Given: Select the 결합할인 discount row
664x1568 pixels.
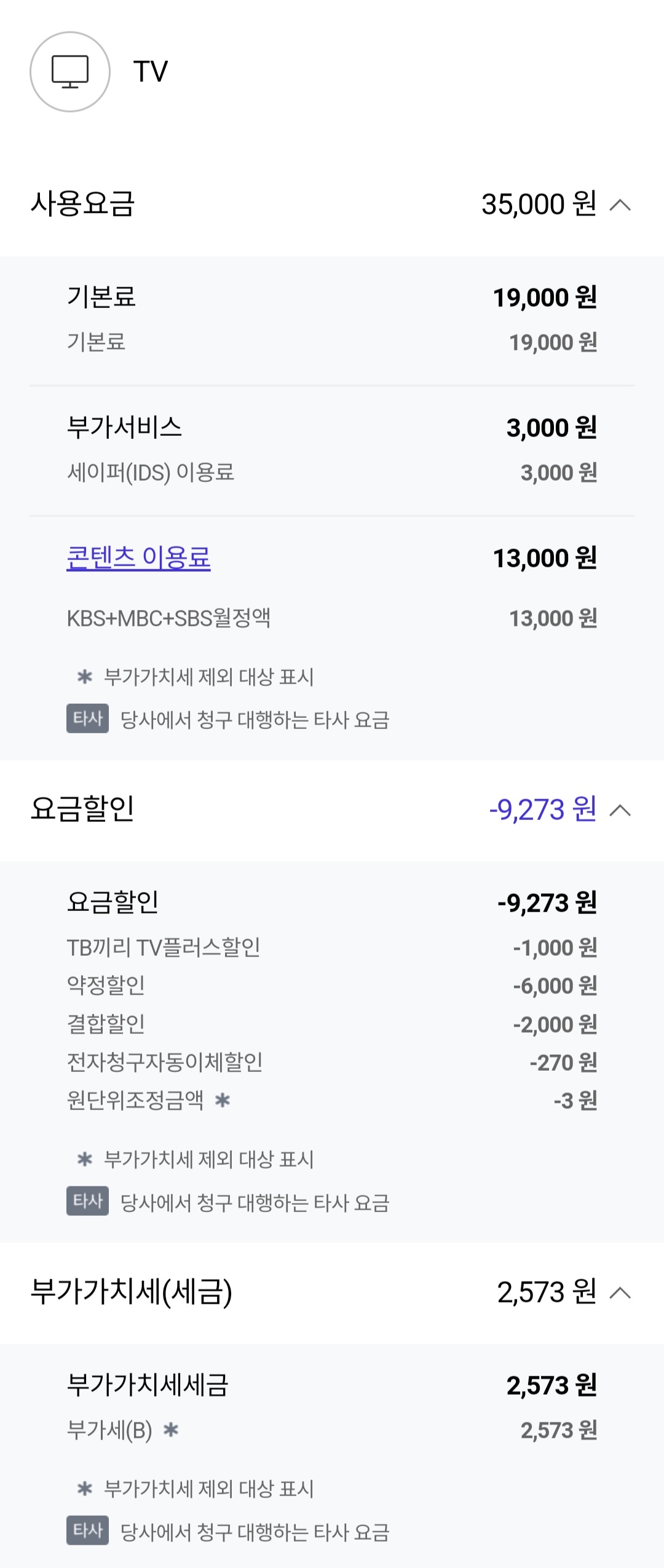Looking at the screenshot, I should [x=106, y=1024].
